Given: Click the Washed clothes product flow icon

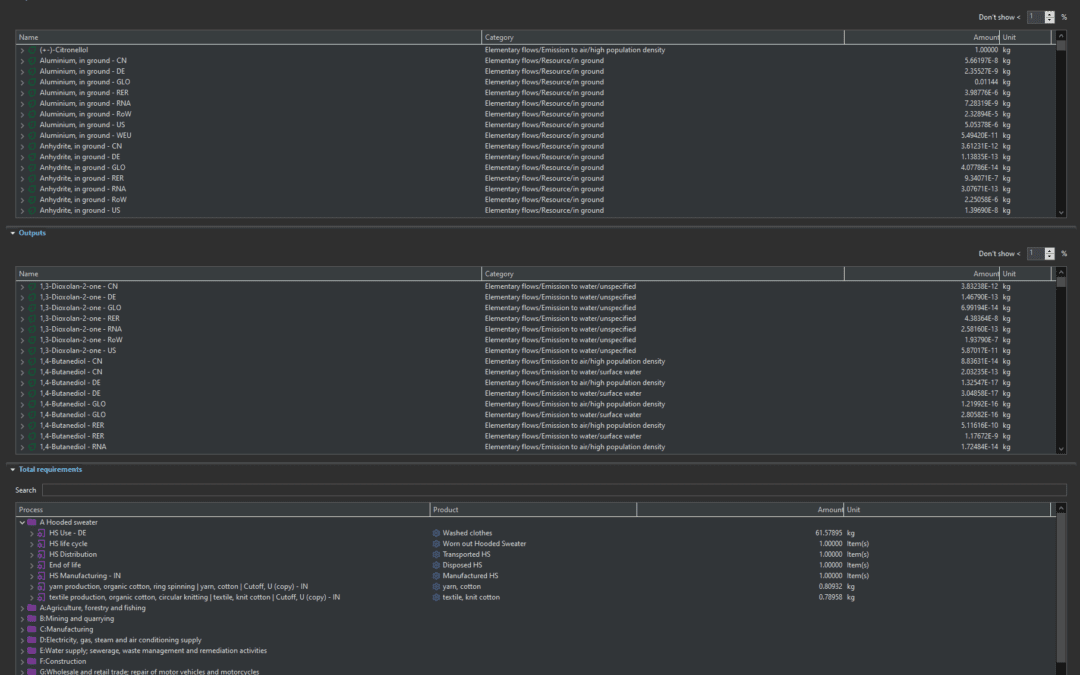Looking at the screenshot, I should tap(436, 533).
